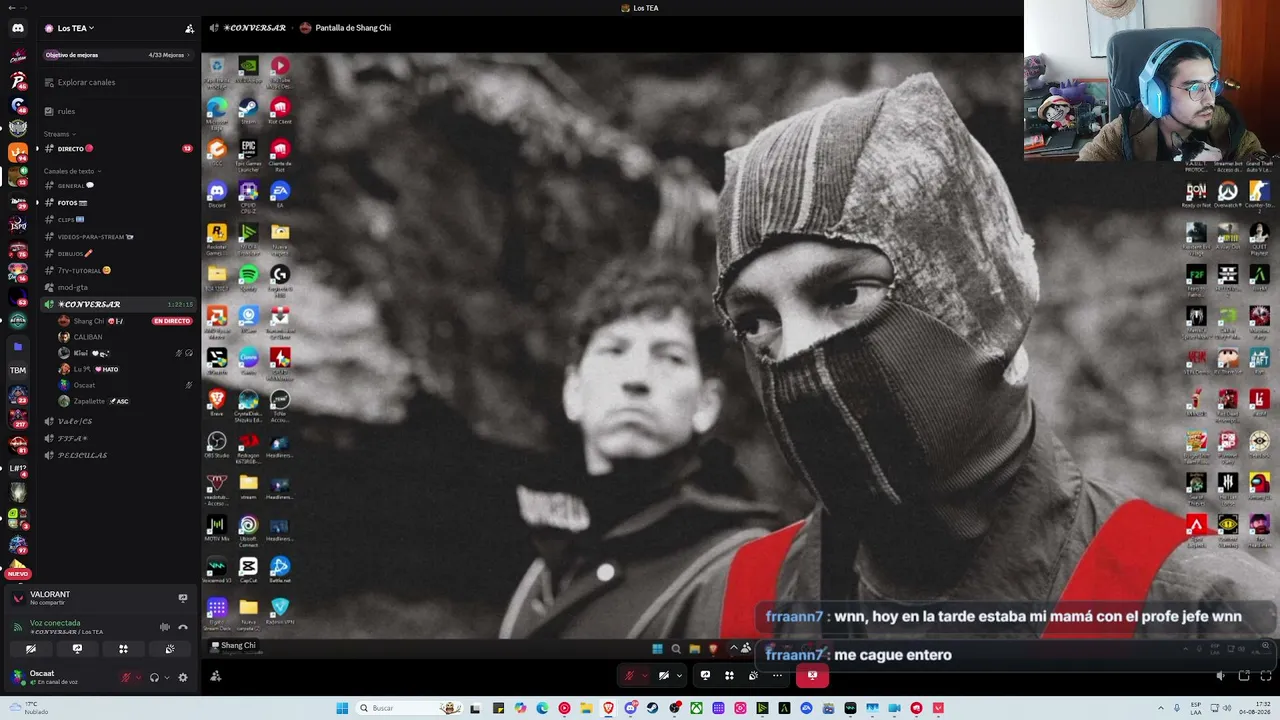Viewport: 1280px width, 720px height.
Task: Share your screen from the call bar
Action: click(705, 675)
